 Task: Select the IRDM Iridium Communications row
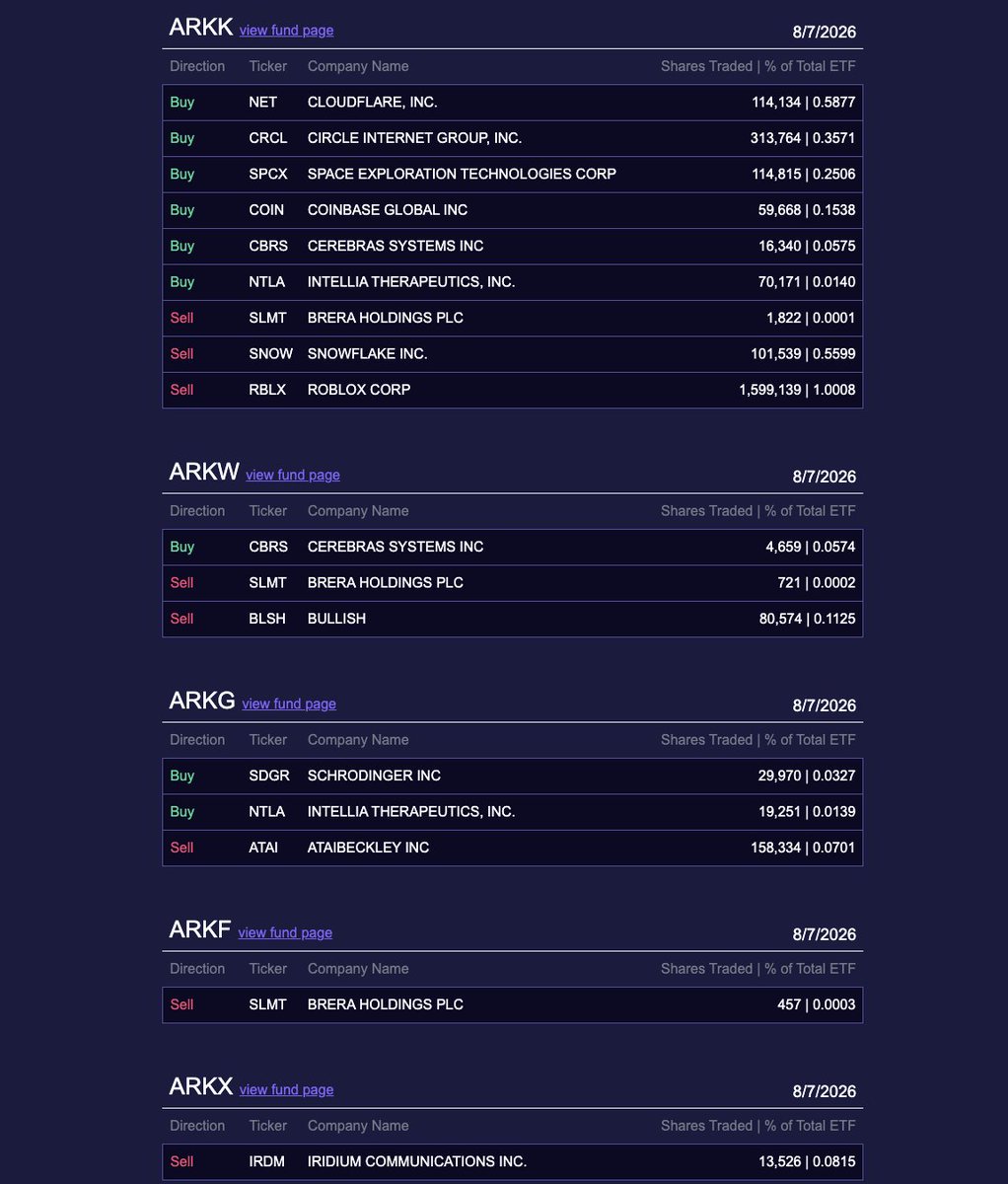tap(513, 1162)
